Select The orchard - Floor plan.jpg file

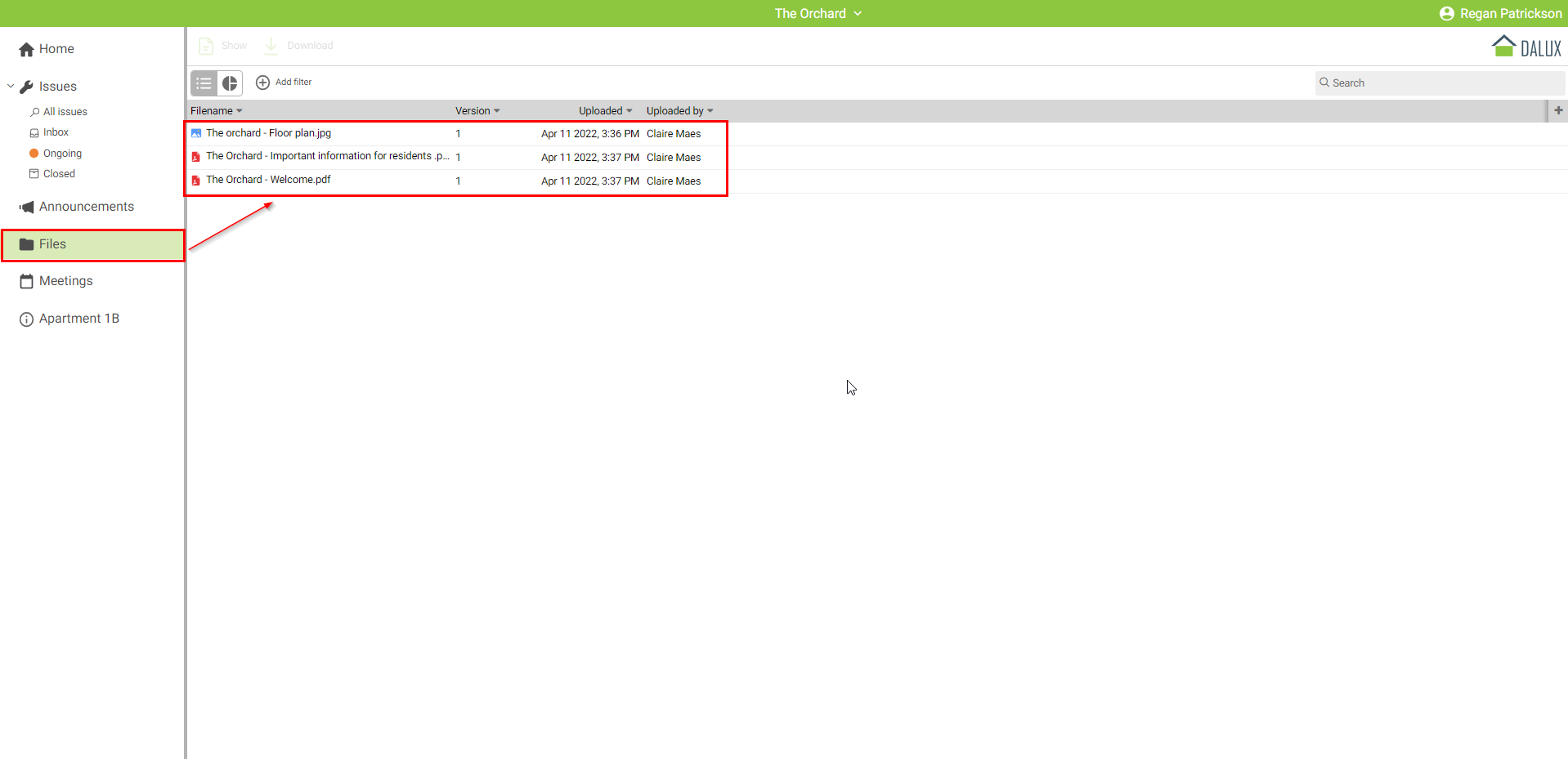[268, 133]
